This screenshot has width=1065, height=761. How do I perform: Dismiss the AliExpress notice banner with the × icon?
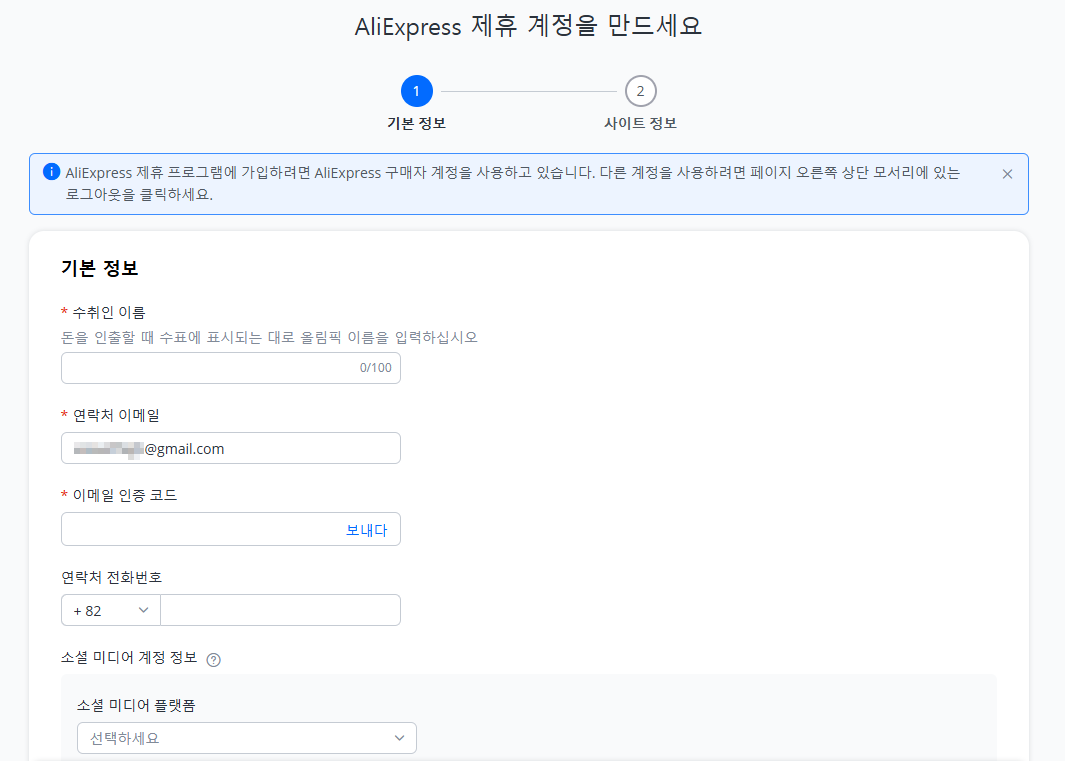[1008, 172]
